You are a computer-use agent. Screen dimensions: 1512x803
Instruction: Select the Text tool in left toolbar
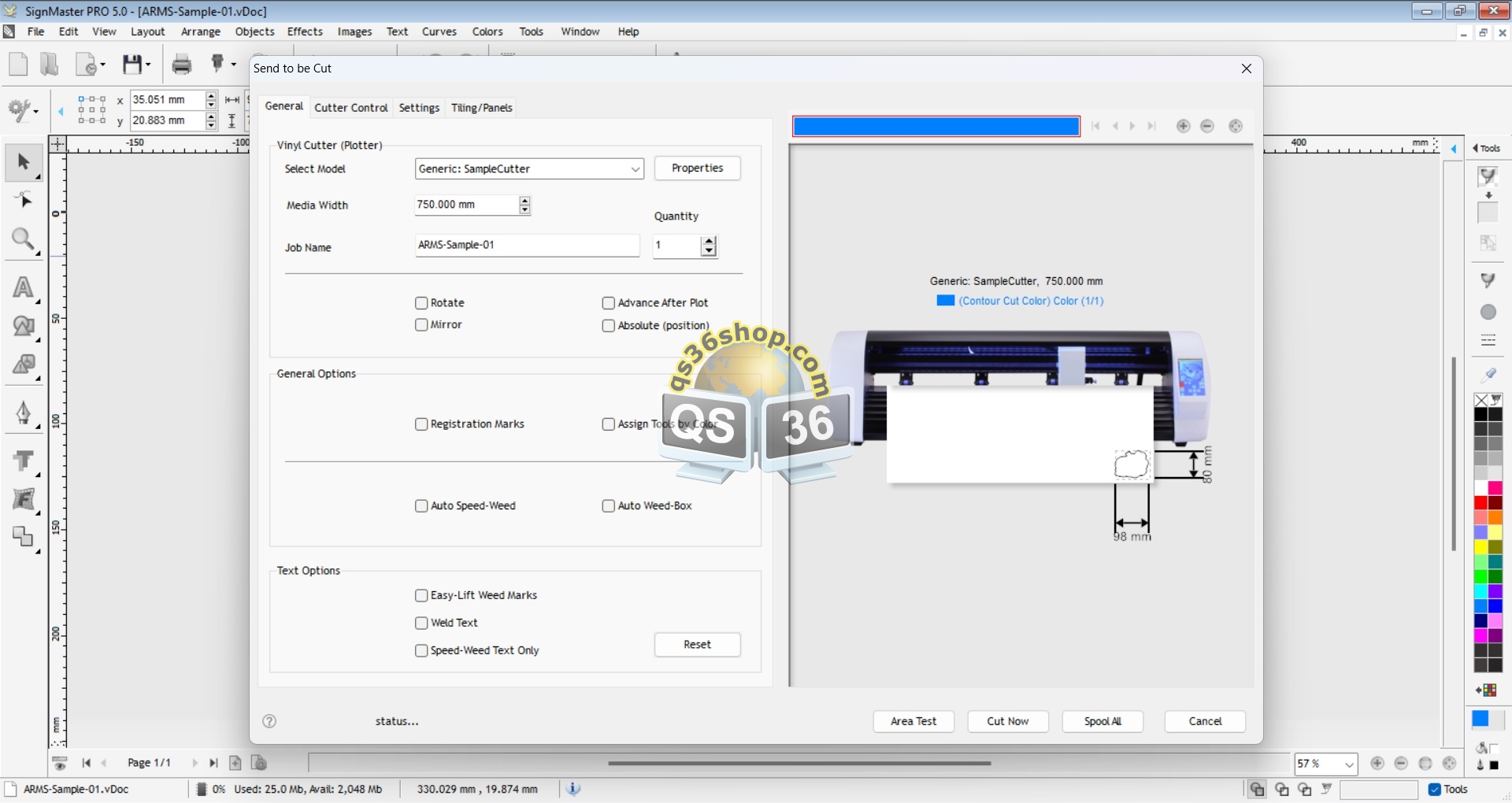pos(23,288)
